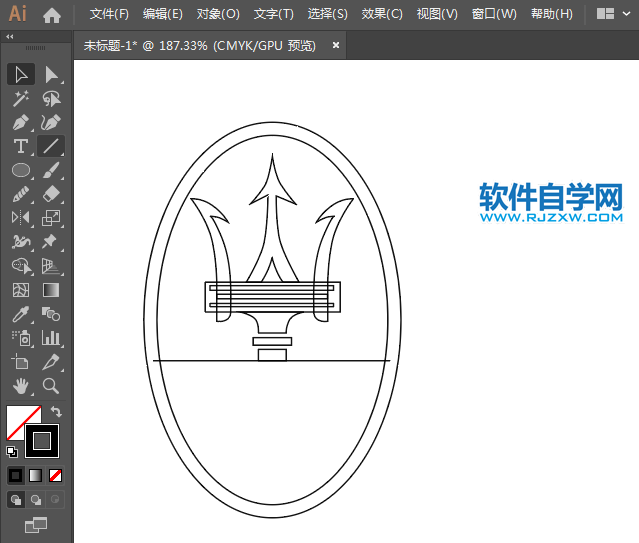Reset to default fill and stroke
This screenshot has height=543, width=639.
coord(12,451)
